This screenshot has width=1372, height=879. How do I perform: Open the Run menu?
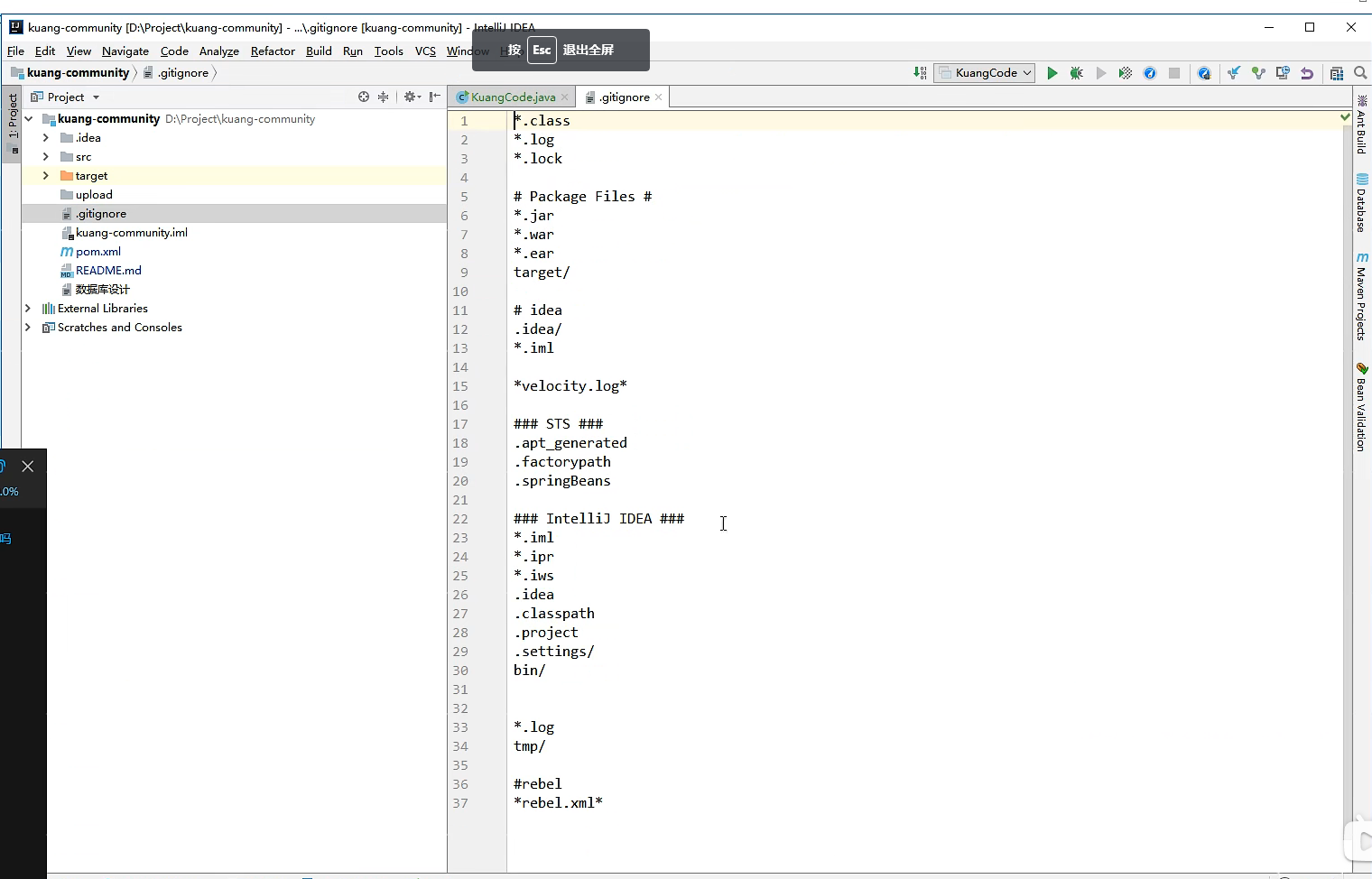tap(353, 51)
